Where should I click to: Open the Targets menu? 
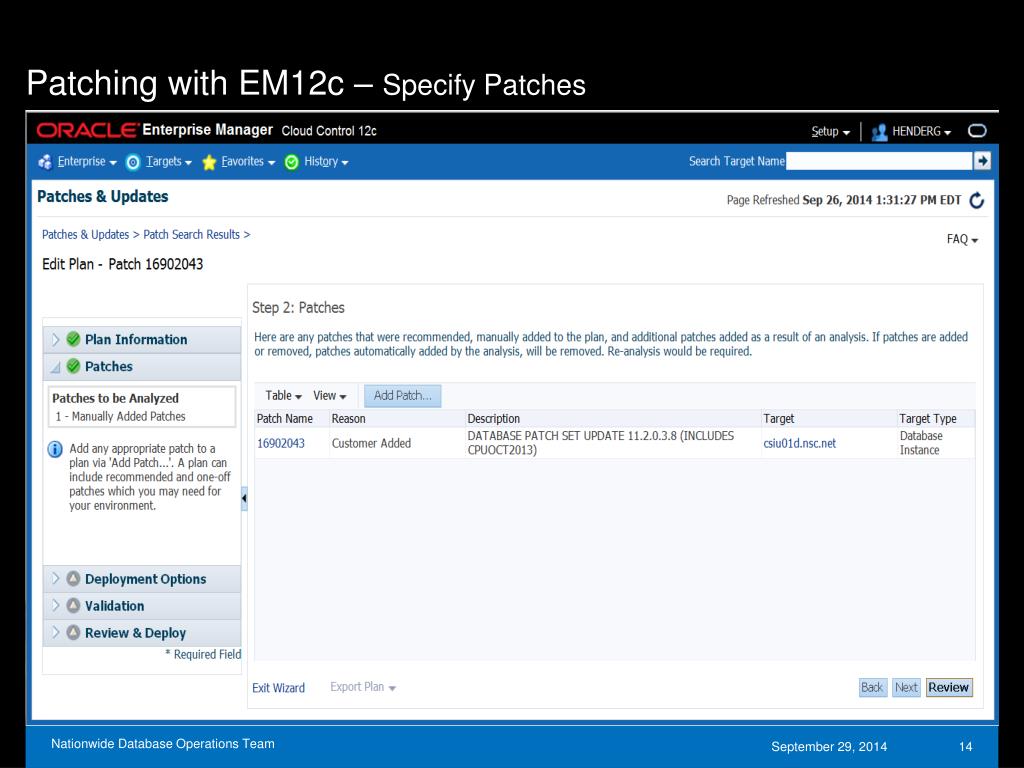tap(168, 161)
